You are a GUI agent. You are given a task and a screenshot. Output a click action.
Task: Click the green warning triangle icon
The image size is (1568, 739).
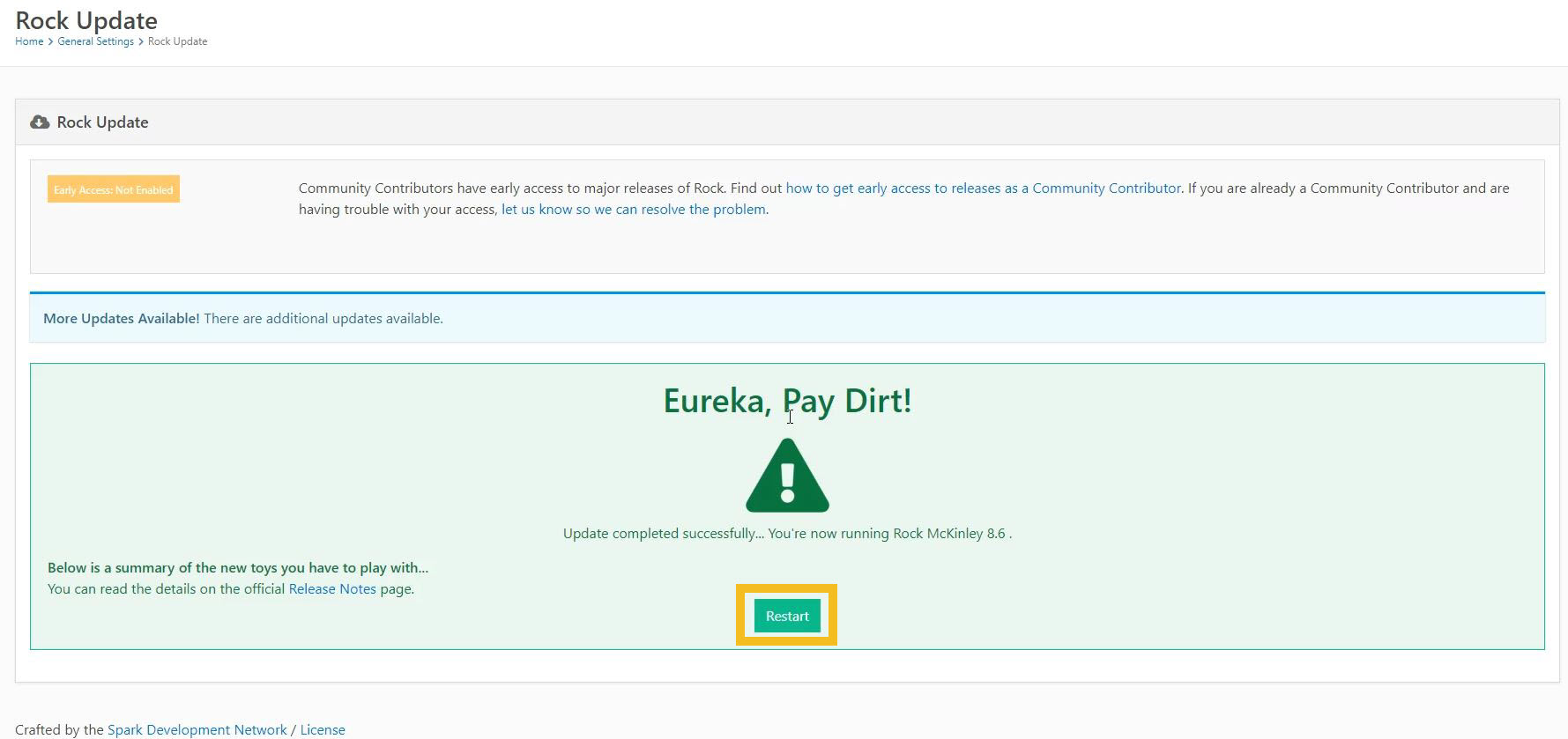pos(787,476)
